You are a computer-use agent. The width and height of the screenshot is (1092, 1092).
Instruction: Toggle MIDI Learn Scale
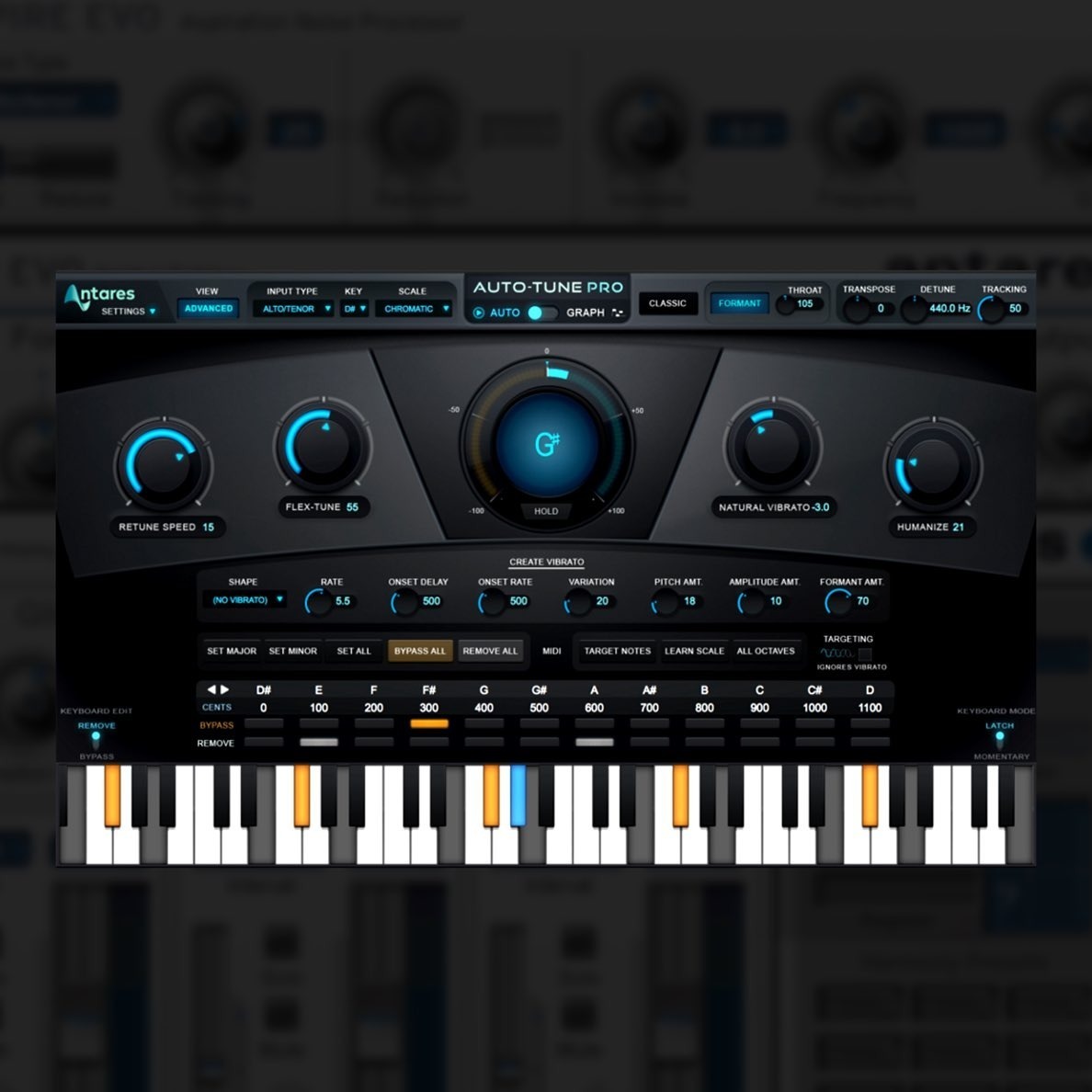(x=694, y=651)
